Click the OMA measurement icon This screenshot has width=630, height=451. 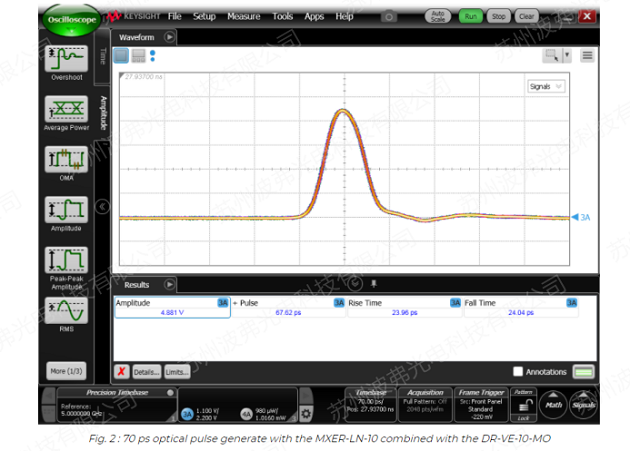(x=65, y=159)
